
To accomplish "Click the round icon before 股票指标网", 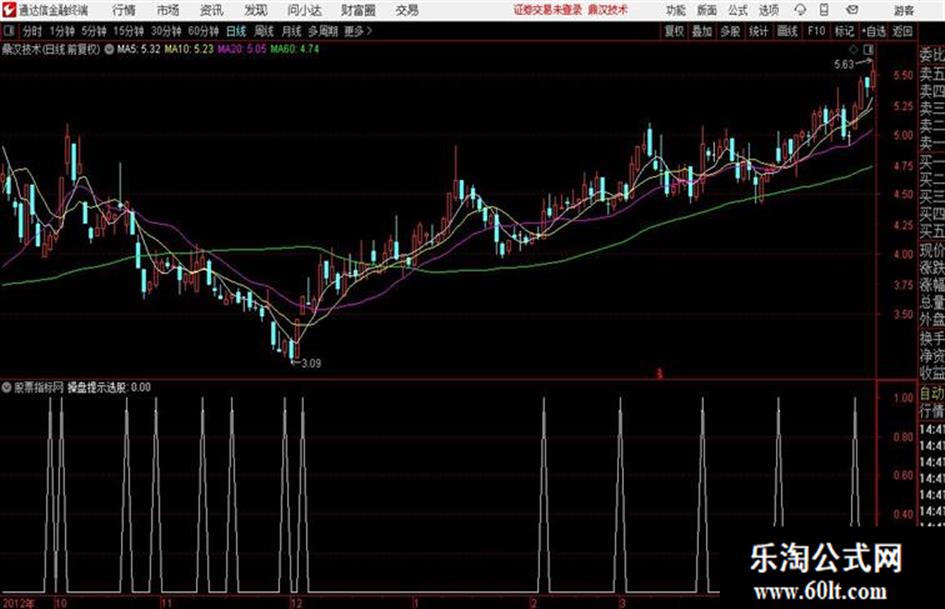I will pyautogui.click(x=6, y=387).
